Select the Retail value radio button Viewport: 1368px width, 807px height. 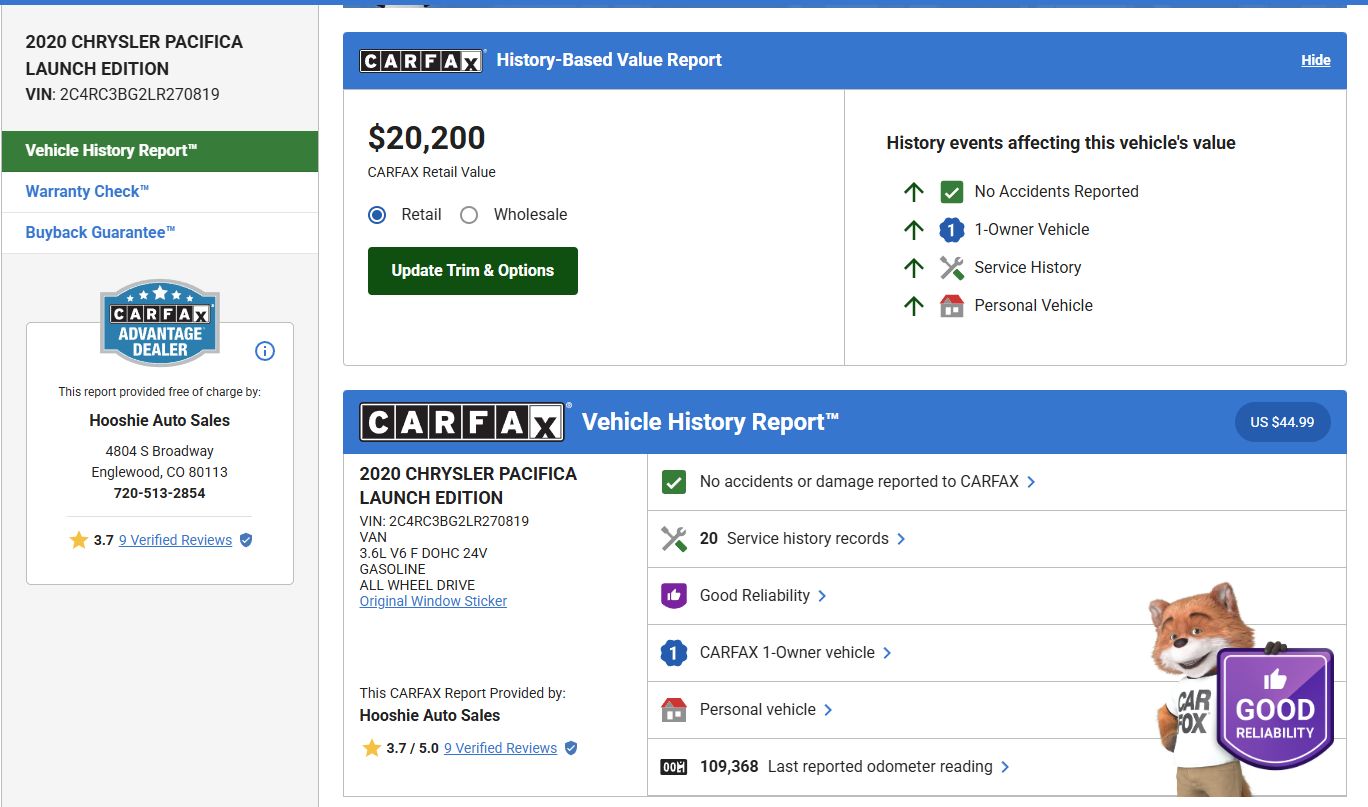tap(377, 215)
